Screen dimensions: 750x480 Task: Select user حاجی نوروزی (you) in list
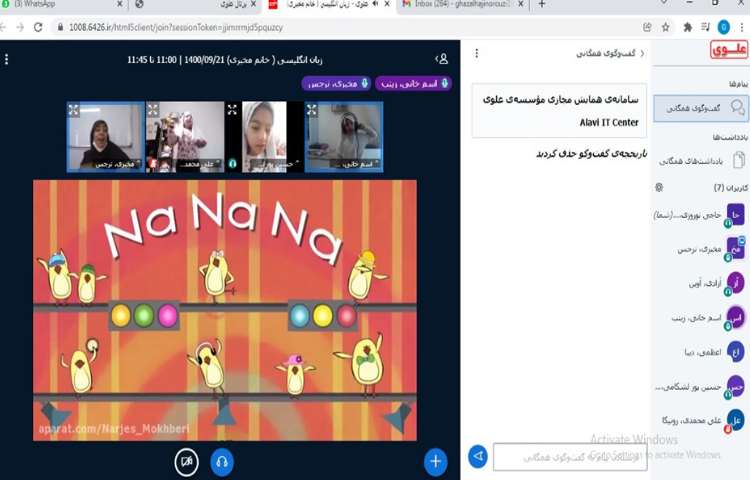700,215
